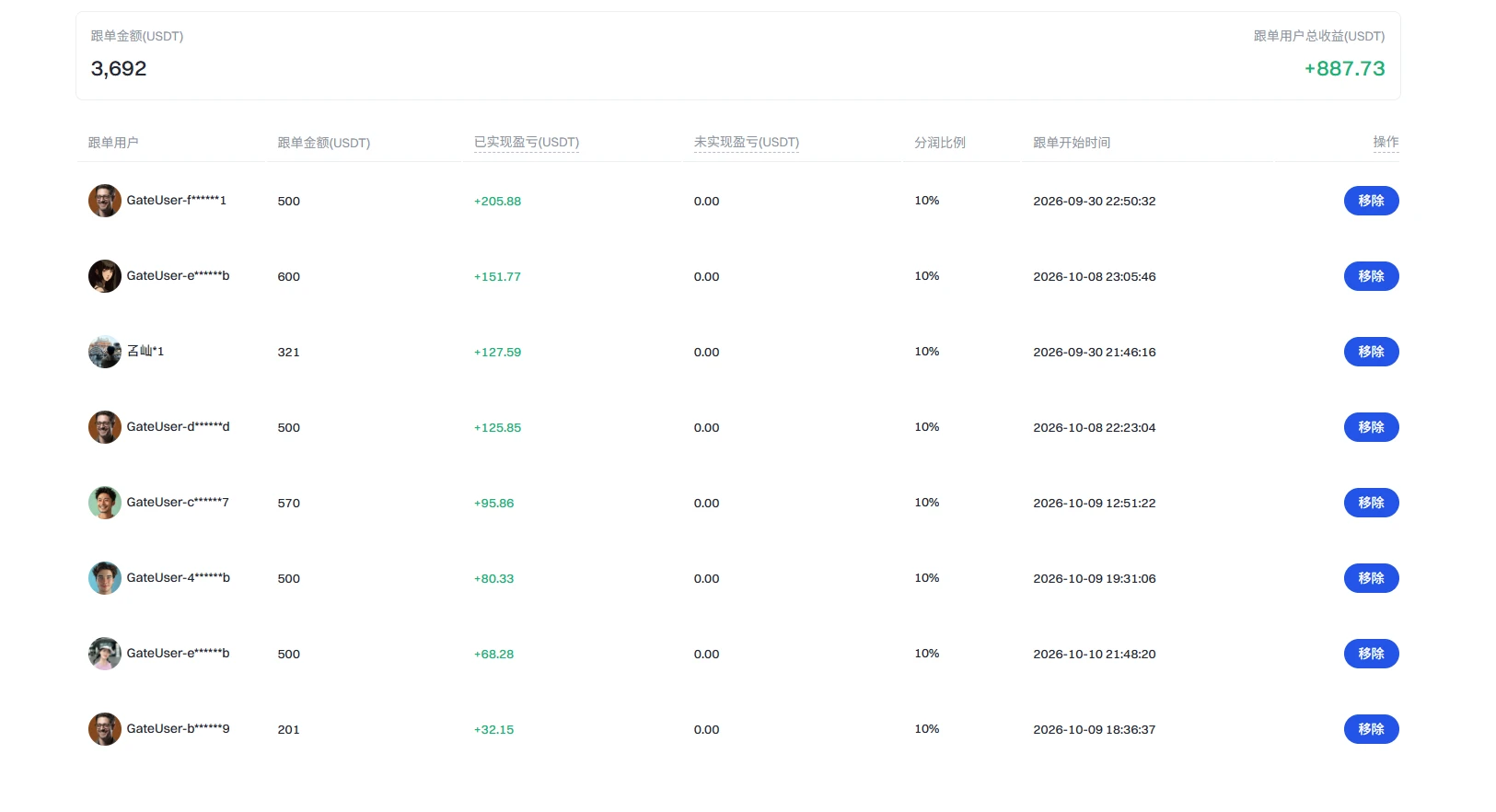Select GateUser-b******9's avatar
The height and width of the screenshot is (812, 1496).
[105, 729]
